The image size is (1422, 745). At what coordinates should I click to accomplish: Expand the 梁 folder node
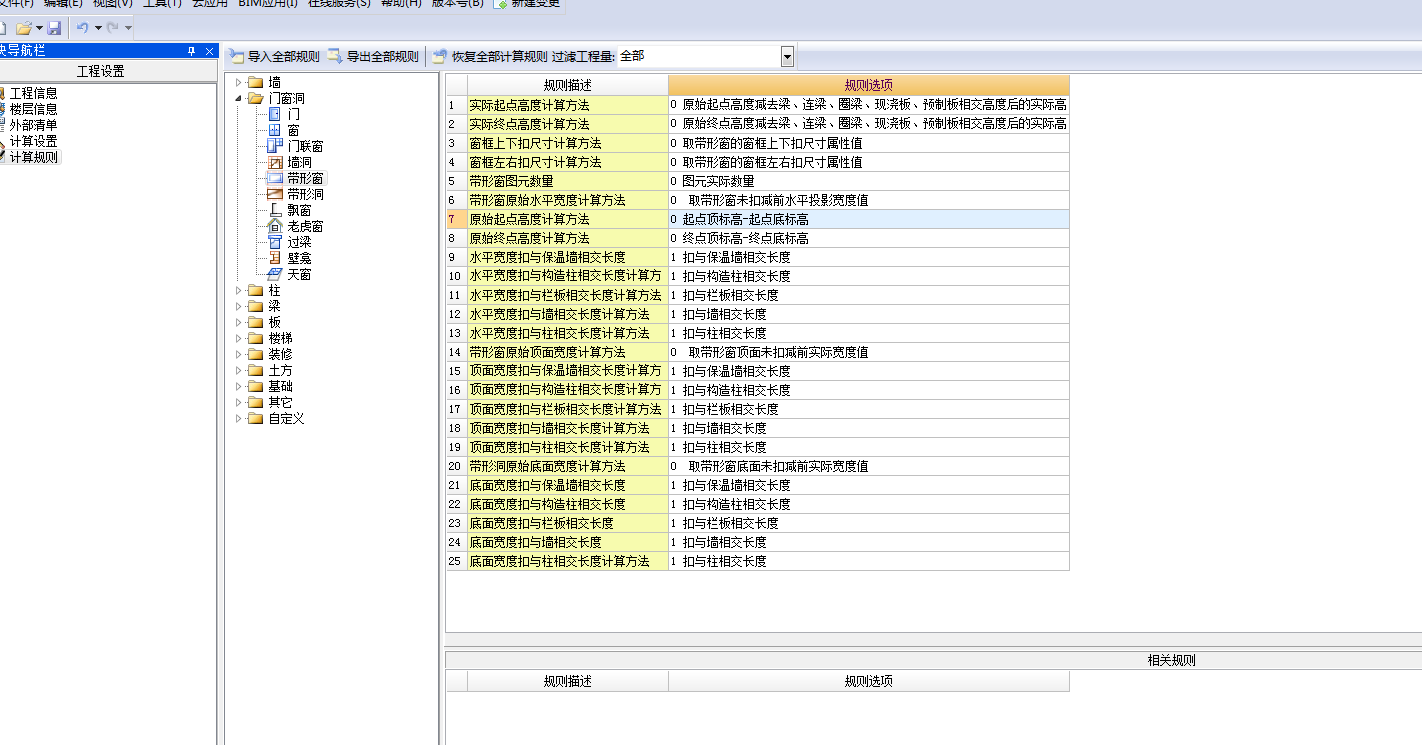[238, 306]
